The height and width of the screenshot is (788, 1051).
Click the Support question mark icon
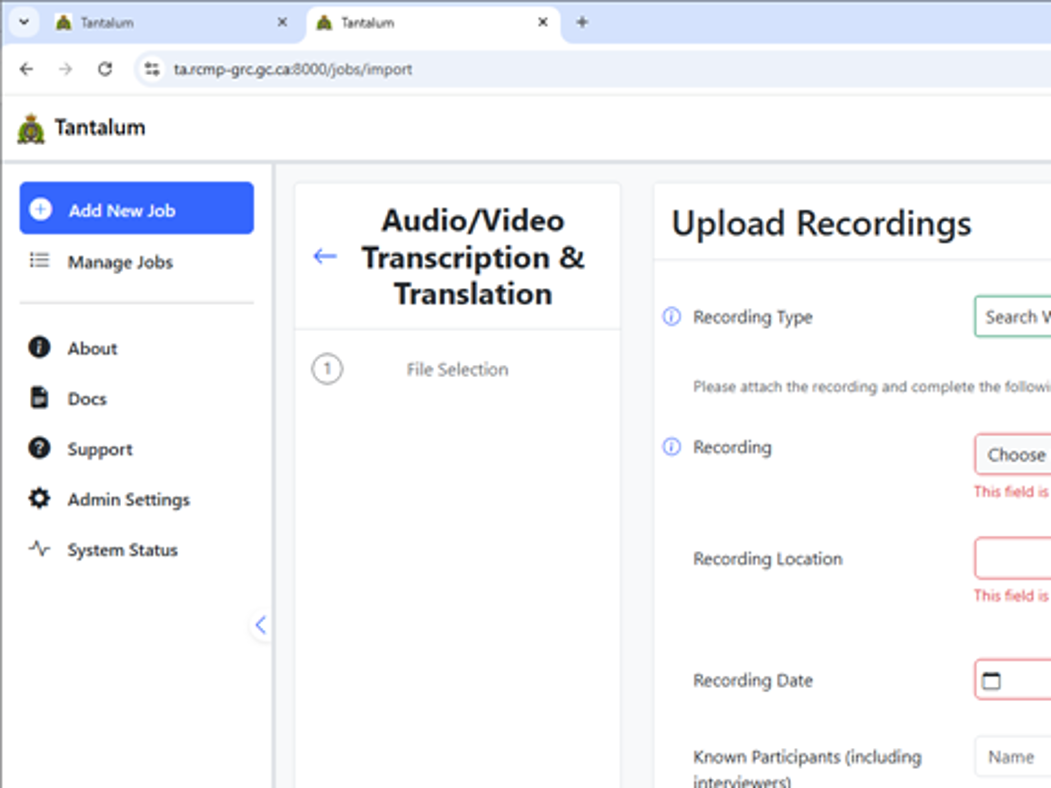click(x=39, y=448)
